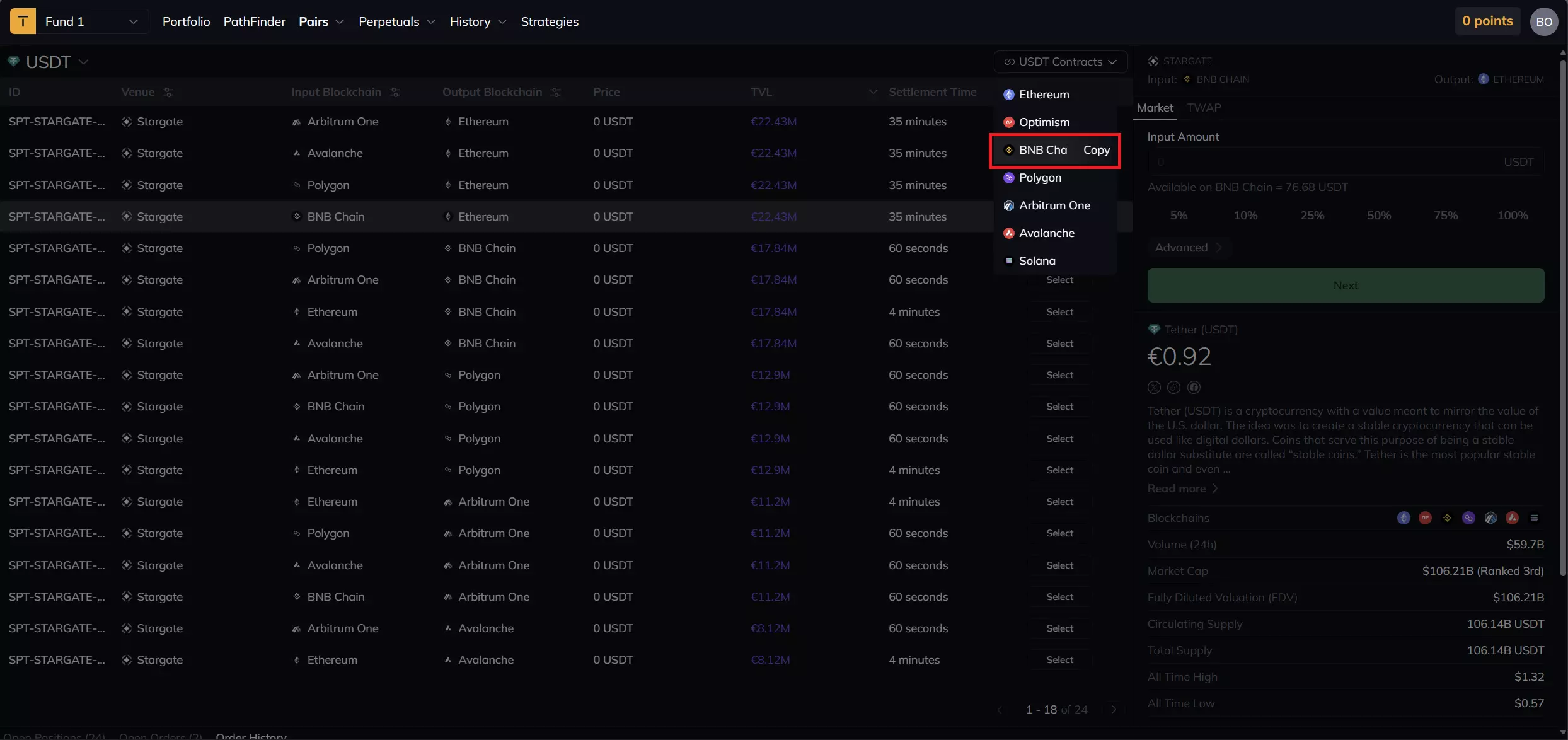Click the Tether icon next to Tether (USDT) title
This screenshot has height=740, width=1568.
(1154, 330)
